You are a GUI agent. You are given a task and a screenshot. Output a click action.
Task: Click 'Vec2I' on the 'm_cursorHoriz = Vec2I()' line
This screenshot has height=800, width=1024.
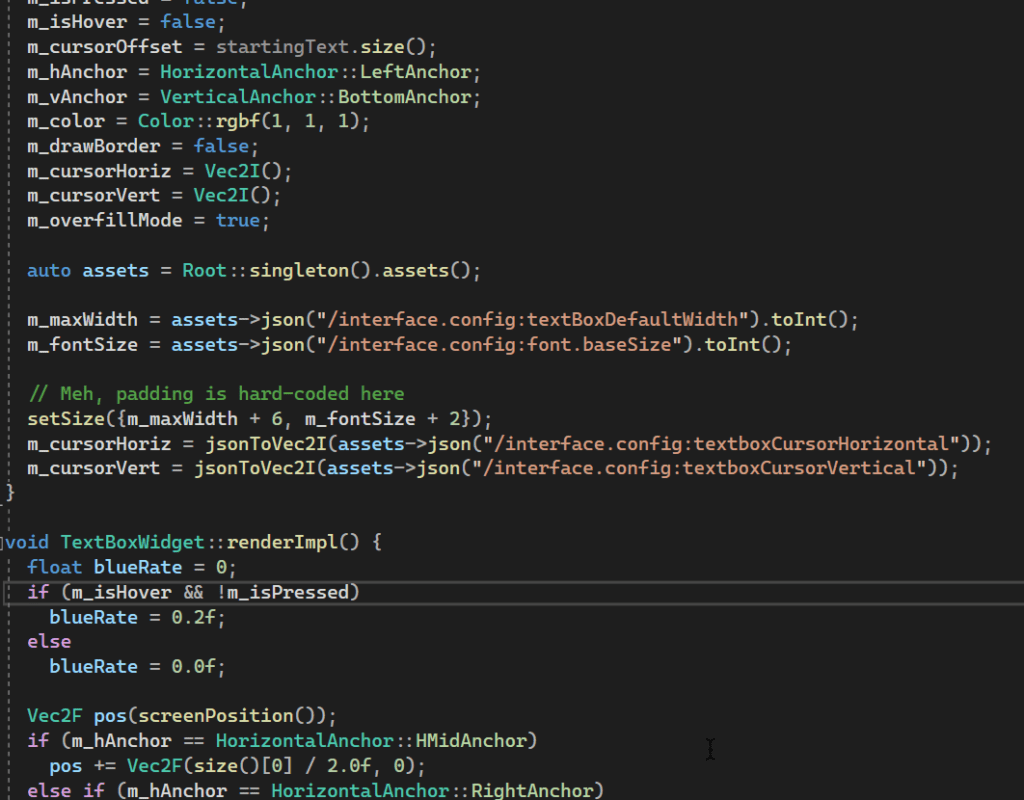point(232,171)
